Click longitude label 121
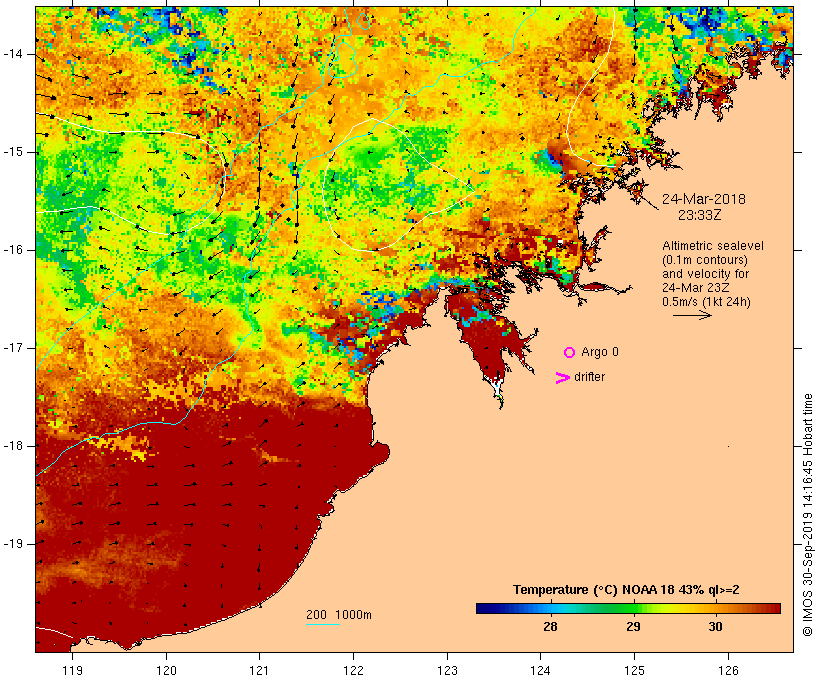 pyautogui.click(x=259, y=671)
